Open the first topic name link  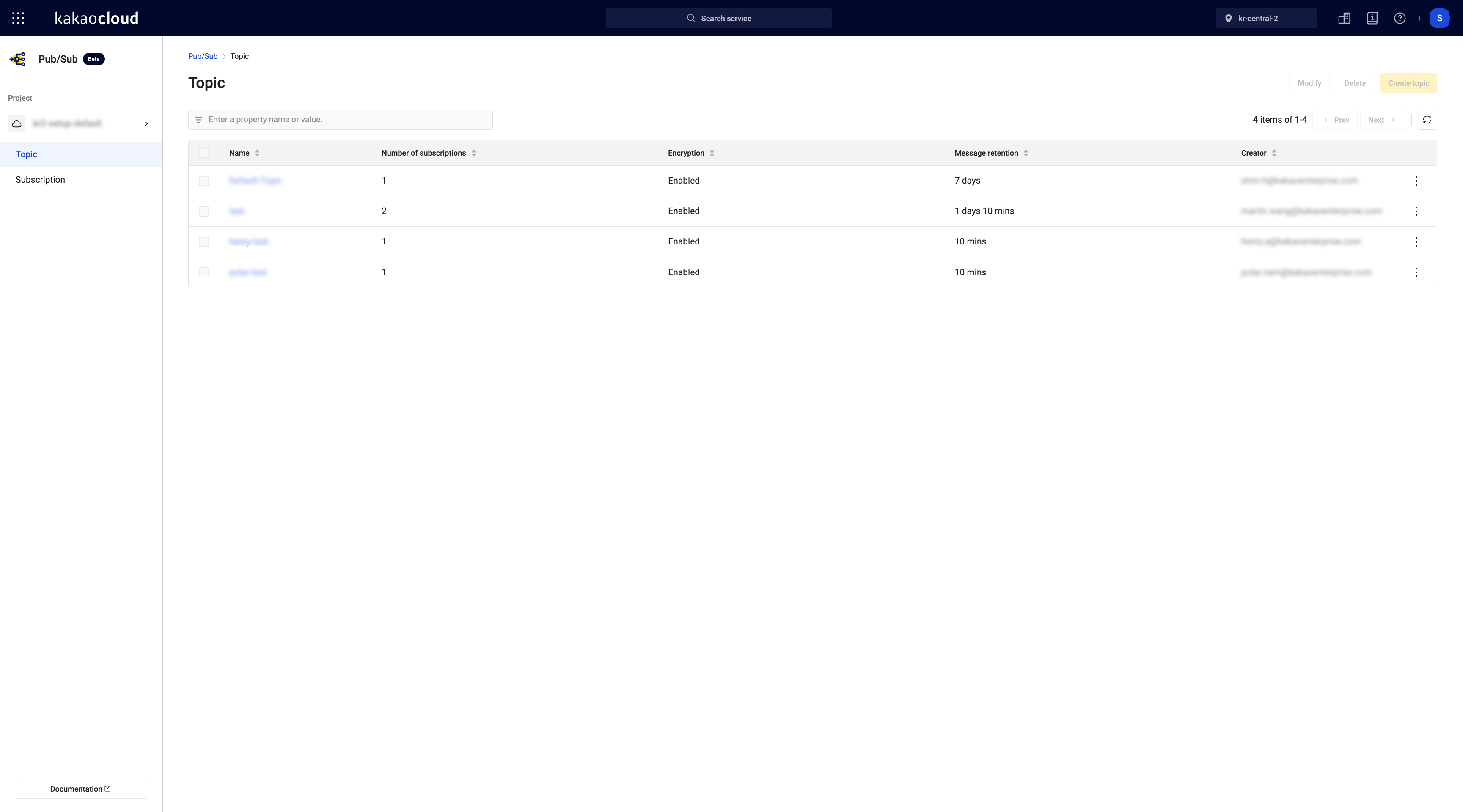(255, 181)
